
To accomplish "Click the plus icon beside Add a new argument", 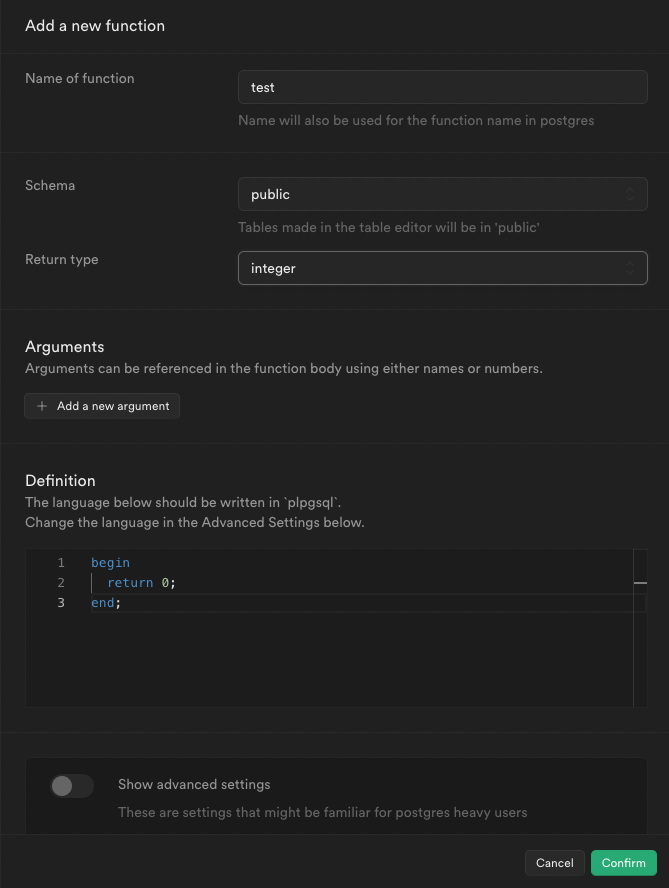I will click(x=40, y=406).
